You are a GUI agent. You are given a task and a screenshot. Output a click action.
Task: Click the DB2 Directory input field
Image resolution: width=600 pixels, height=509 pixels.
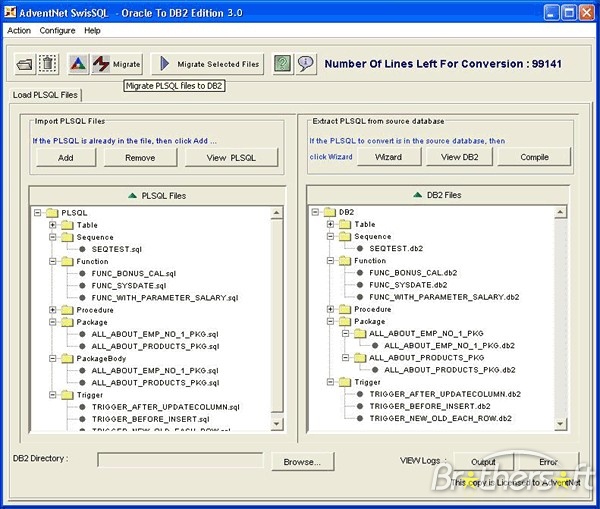[181, 460]
